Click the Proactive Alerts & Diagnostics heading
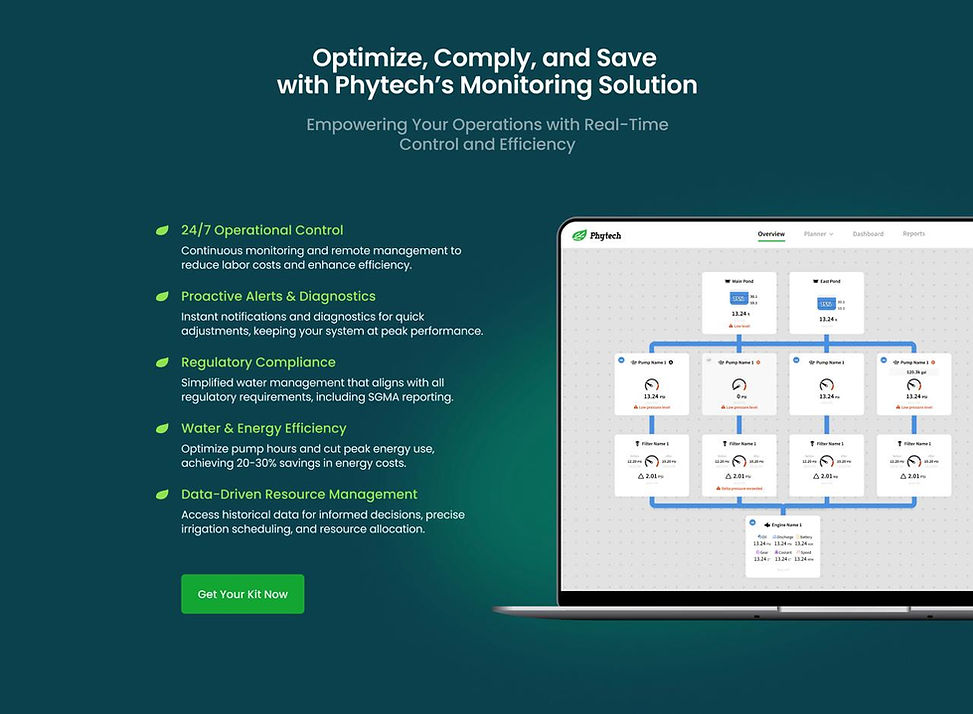Image resolution: width=973 pixels, height=714 pixels. pyautogui.click(x=278, y=297)
